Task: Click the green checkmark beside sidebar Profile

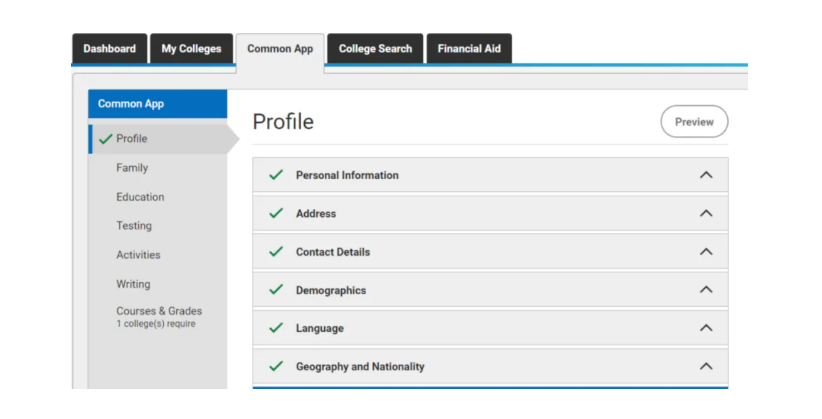Action: pyautogui.click(x=105, y=139)
